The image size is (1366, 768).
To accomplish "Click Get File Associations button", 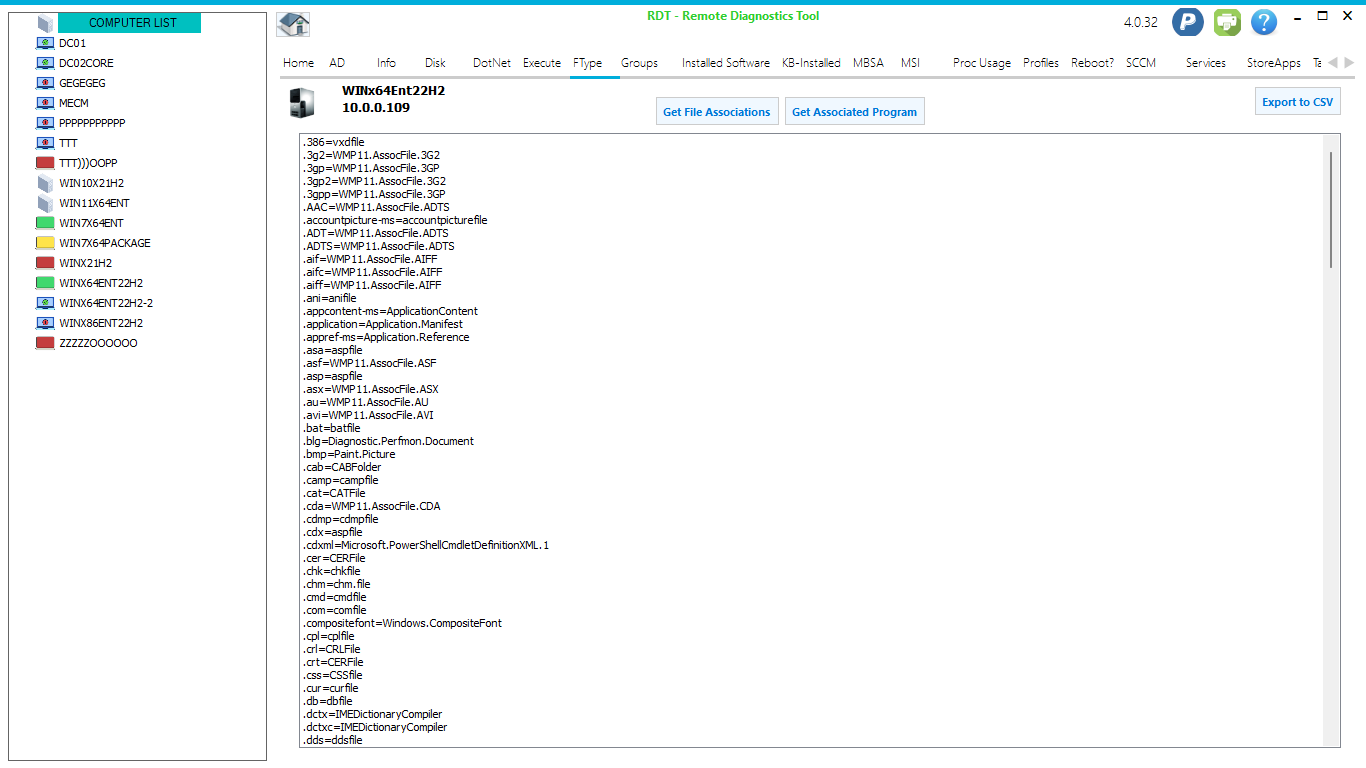I will tap(717, 111).
